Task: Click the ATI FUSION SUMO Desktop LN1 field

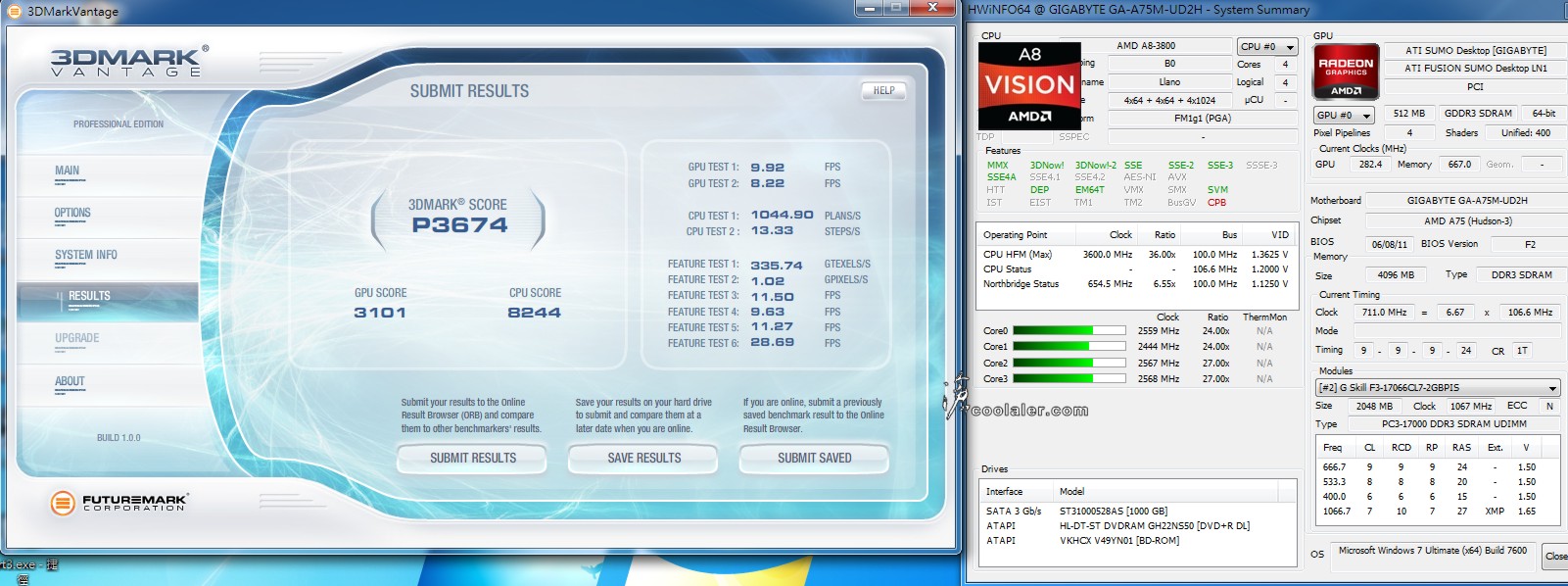Action: point(1475,69)
